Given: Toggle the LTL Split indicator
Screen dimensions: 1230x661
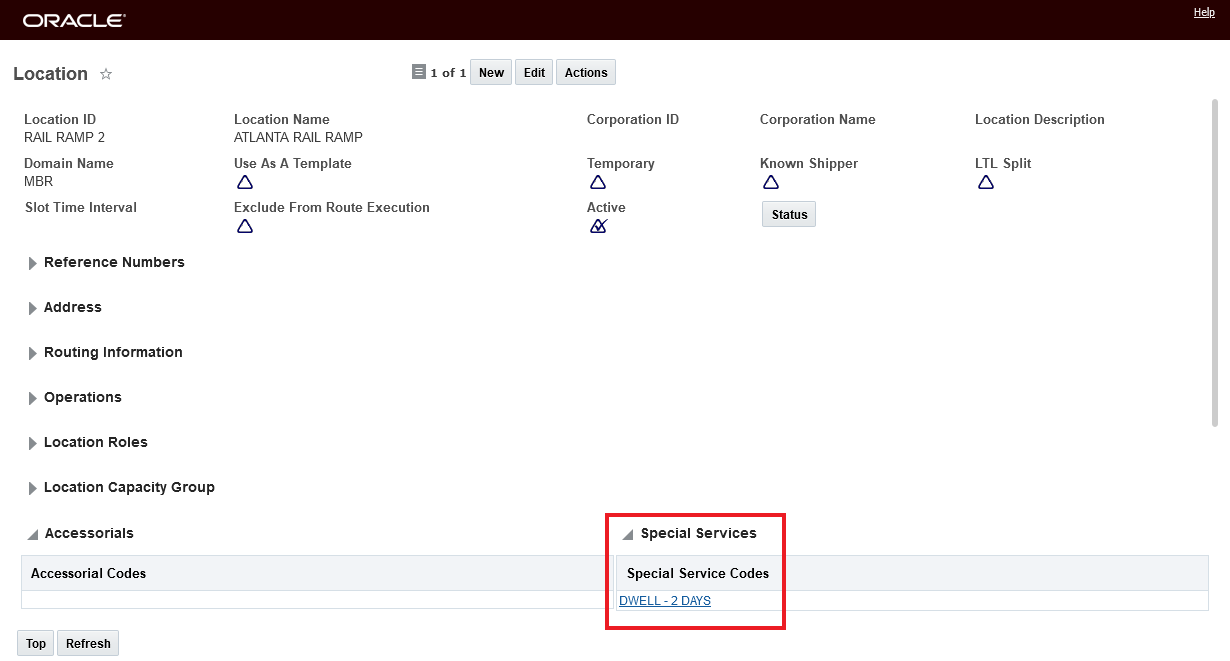Looking at the screenshot, I should 986,182.
